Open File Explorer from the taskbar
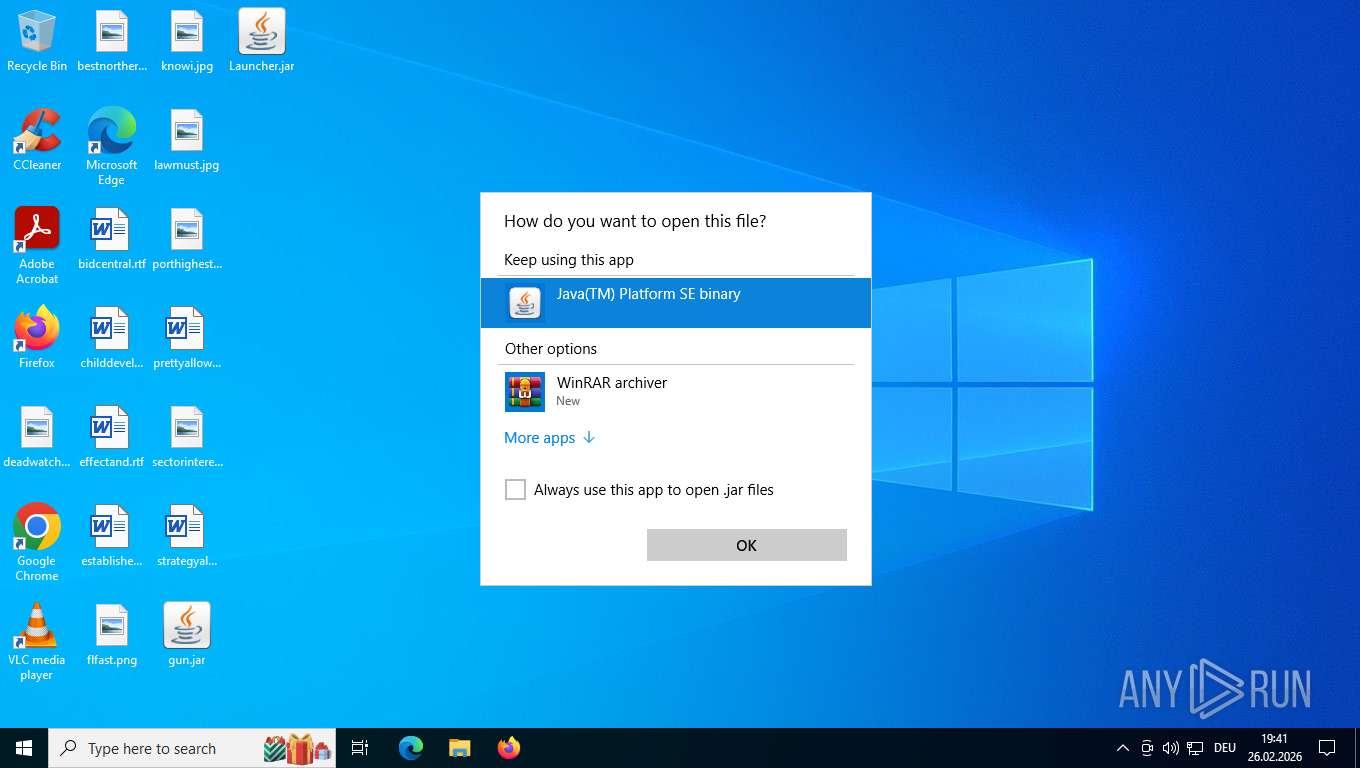Viewport: 1360px width, 768px height. 459,748
